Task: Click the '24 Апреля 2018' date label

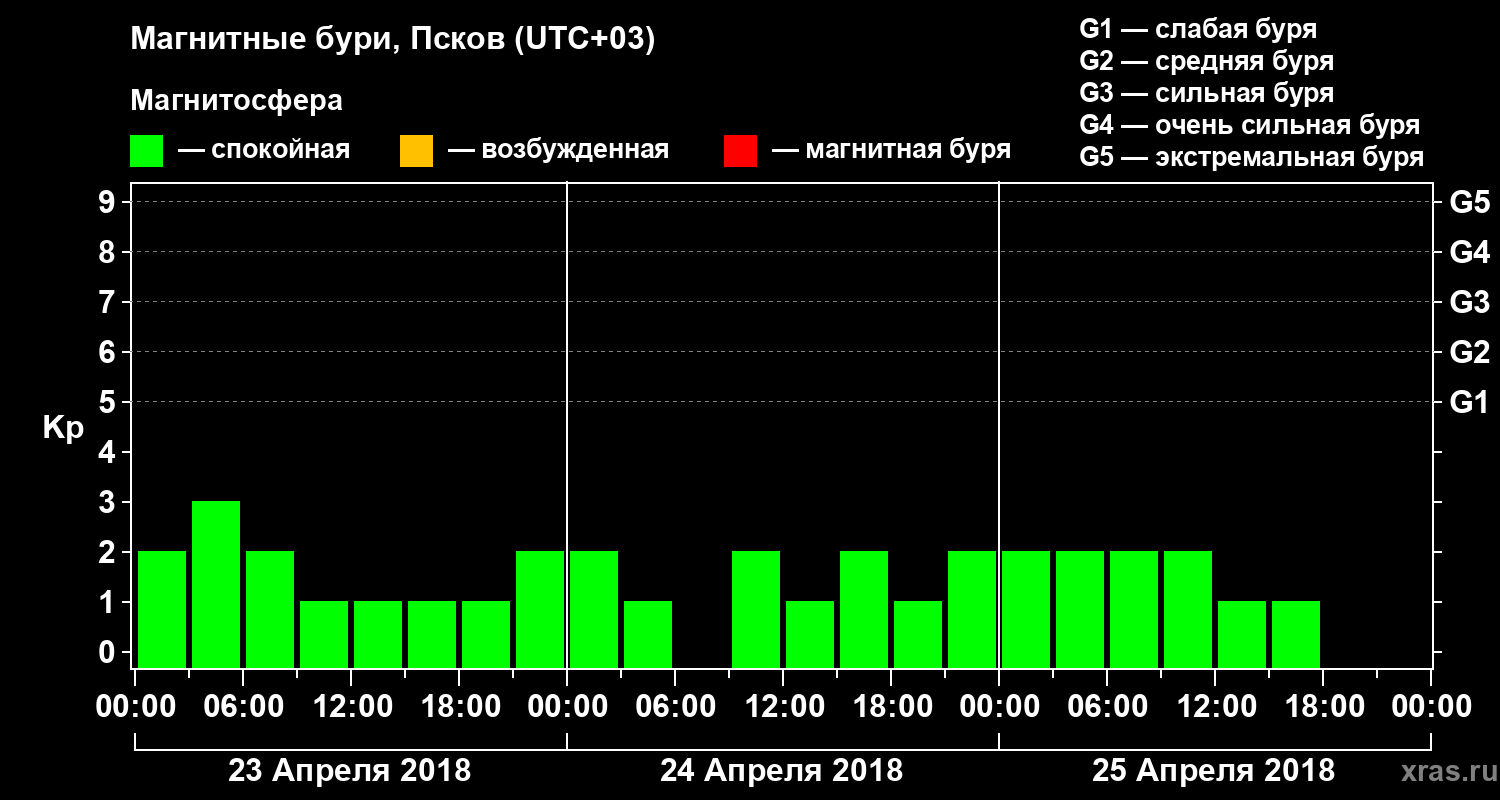Action: coord(782,771)
